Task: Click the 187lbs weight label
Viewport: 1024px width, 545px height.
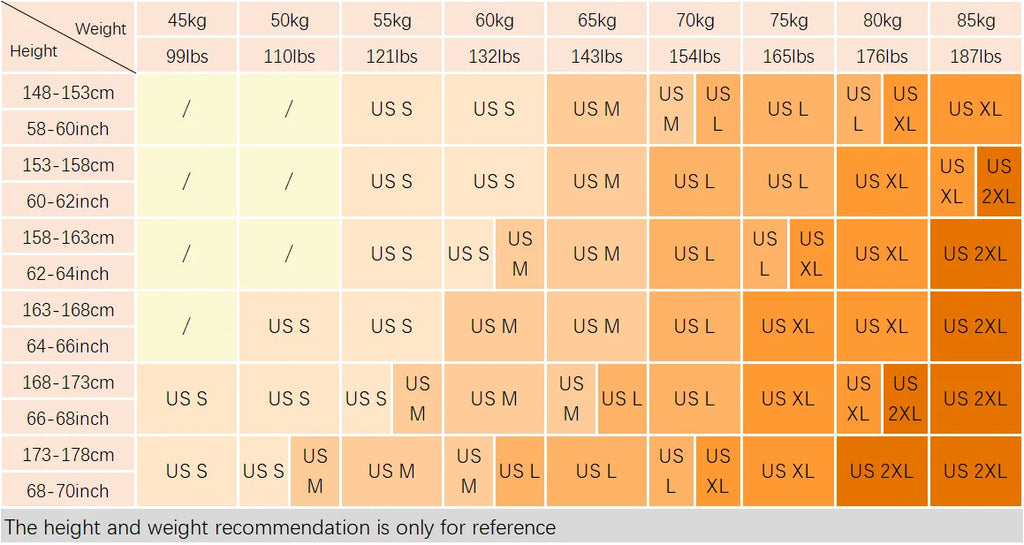Action: click(x=975, y=56)
